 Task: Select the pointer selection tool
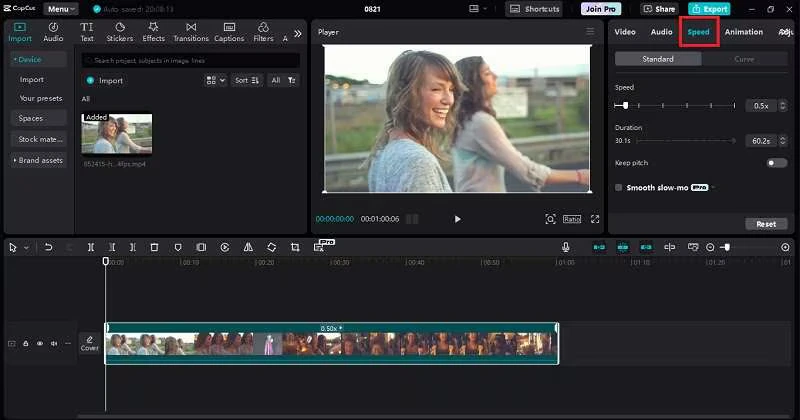coord(13,248)
